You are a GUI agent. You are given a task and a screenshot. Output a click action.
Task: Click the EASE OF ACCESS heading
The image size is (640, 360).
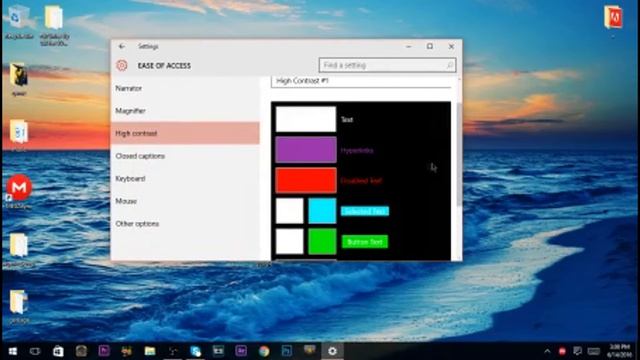(x=164, y=66)
